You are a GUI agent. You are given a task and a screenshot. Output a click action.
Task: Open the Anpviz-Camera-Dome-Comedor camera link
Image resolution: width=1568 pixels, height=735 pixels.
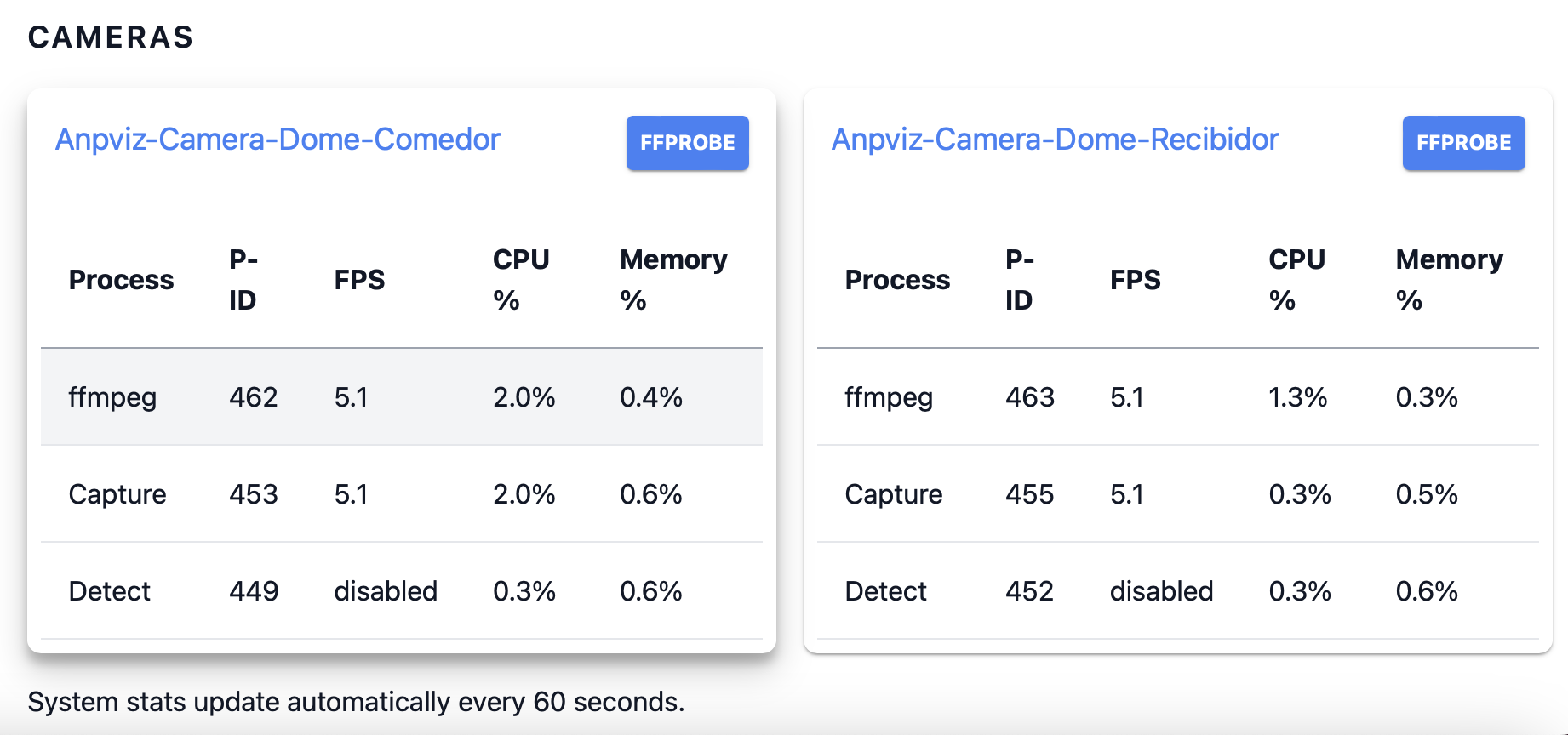(278, 140)
